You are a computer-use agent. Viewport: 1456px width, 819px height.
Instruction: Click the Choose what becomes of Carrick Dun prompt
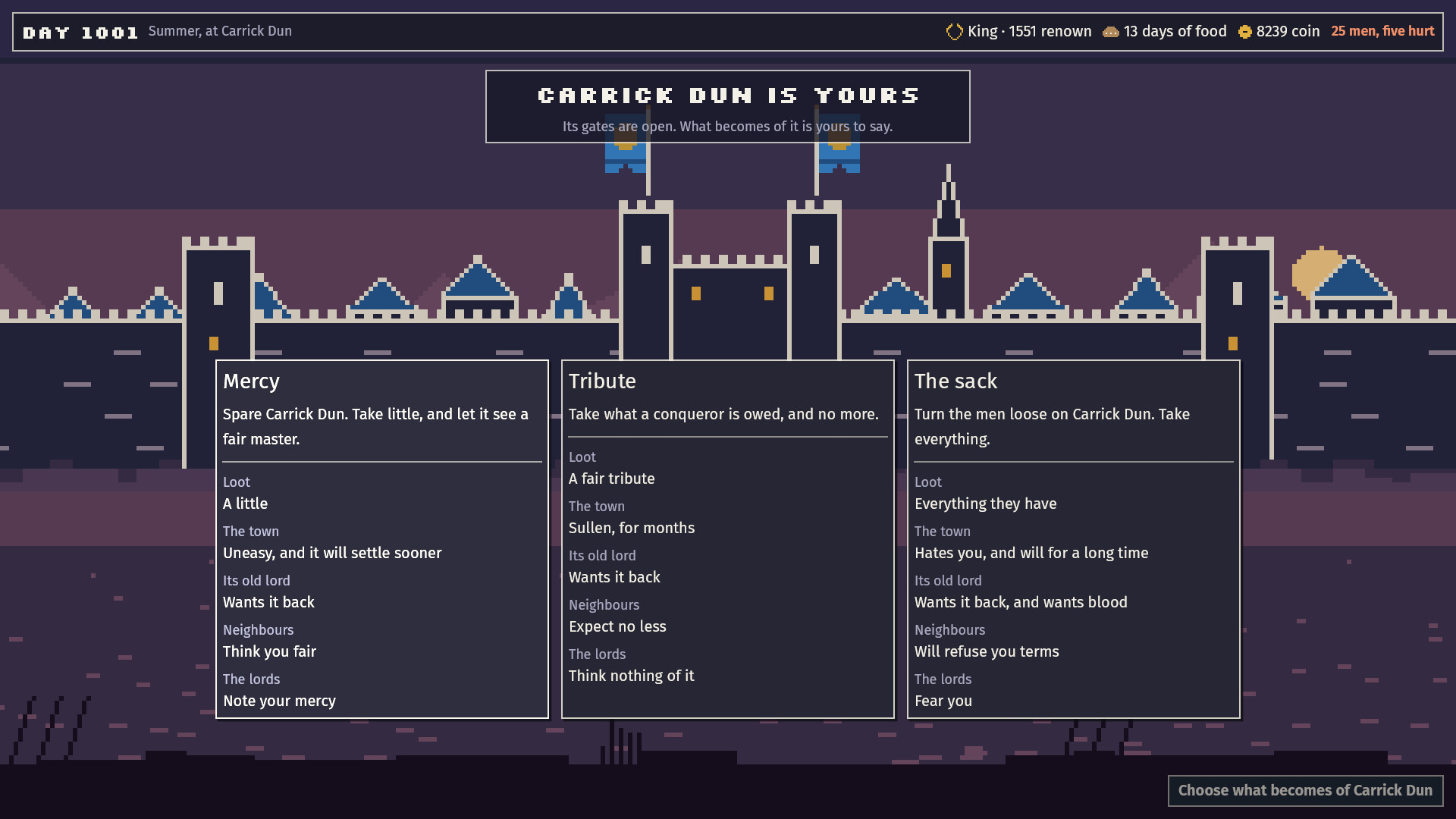(x=1305, y=790)
